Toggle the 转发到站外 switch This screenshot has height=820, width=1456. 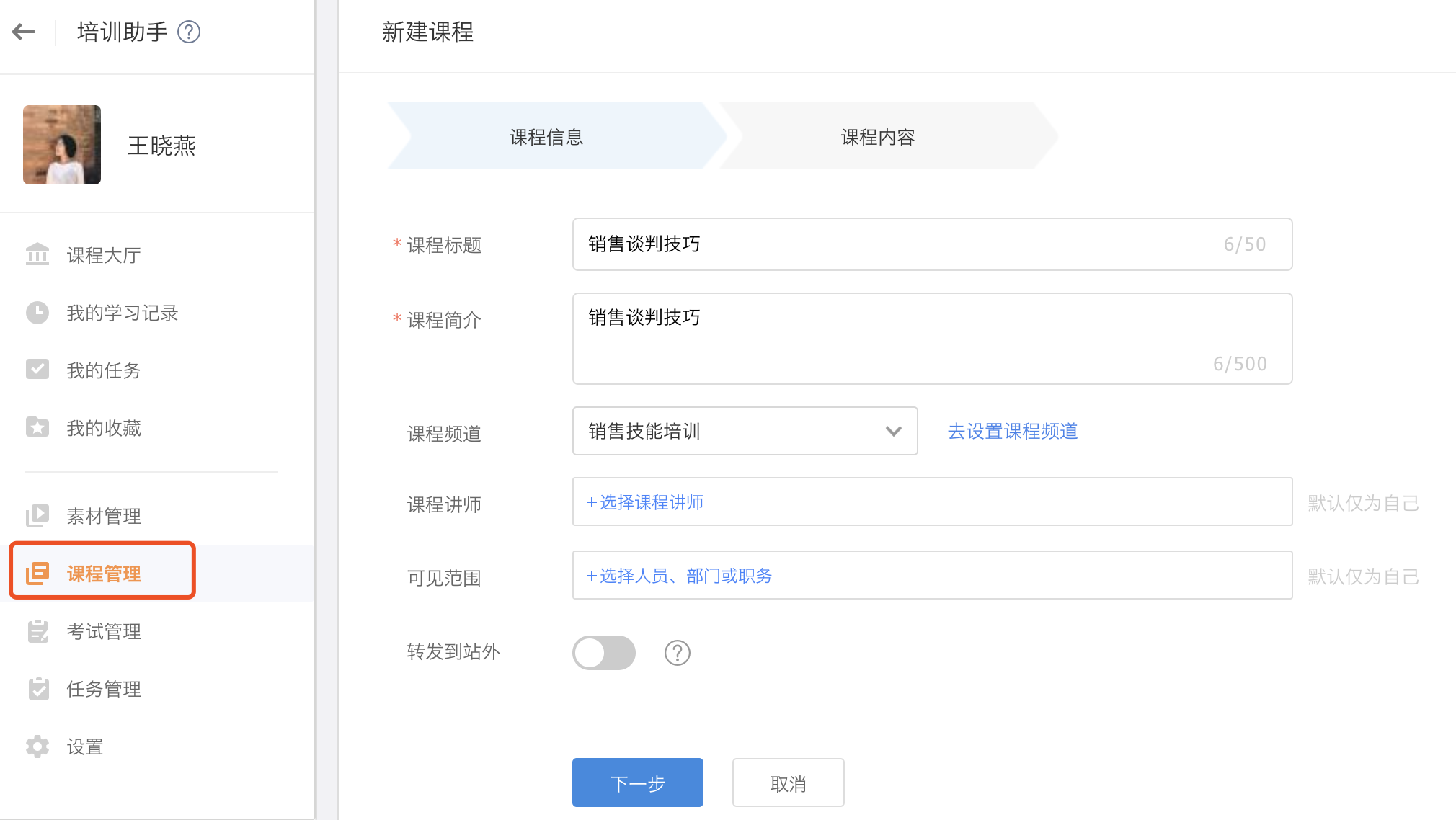[x=604, y=653]
